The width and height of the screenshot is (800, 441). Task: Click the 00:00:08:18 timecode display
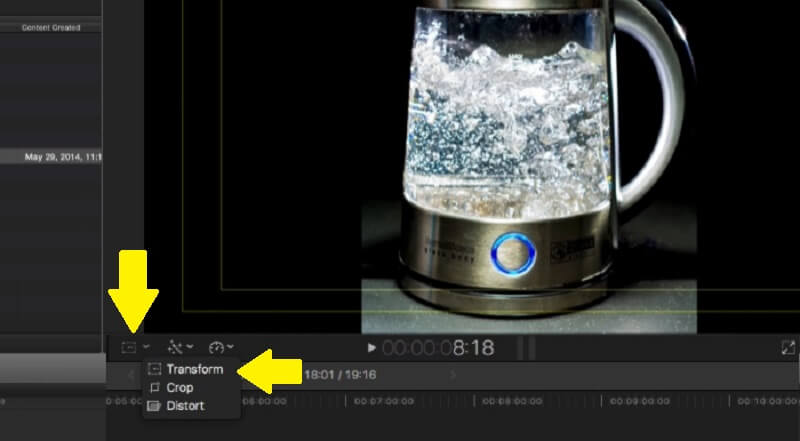pyautogui.click(x=438, y=348)
